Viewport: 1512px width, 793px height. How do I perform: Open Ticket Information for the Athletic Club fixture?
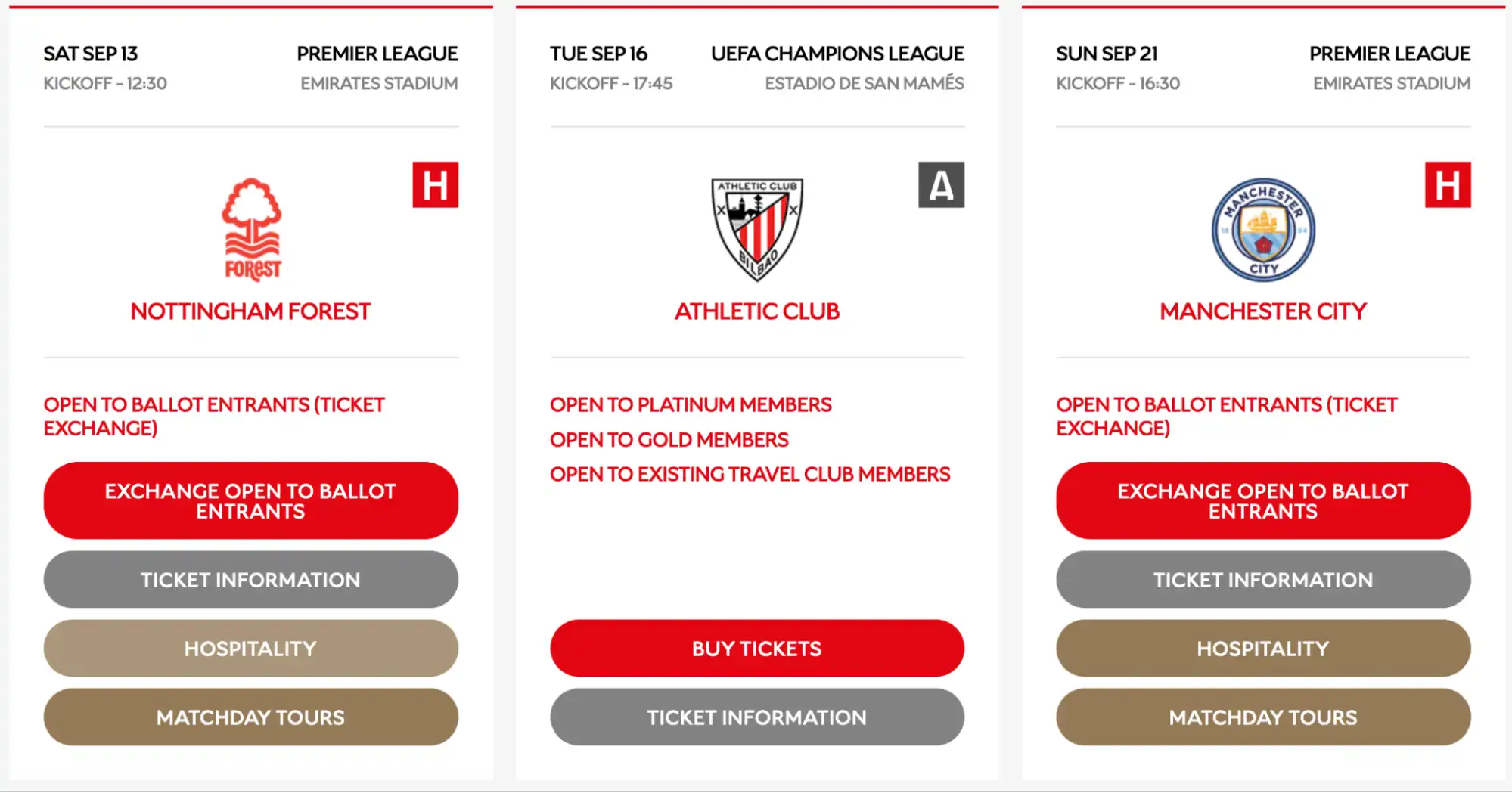[756, 717]
